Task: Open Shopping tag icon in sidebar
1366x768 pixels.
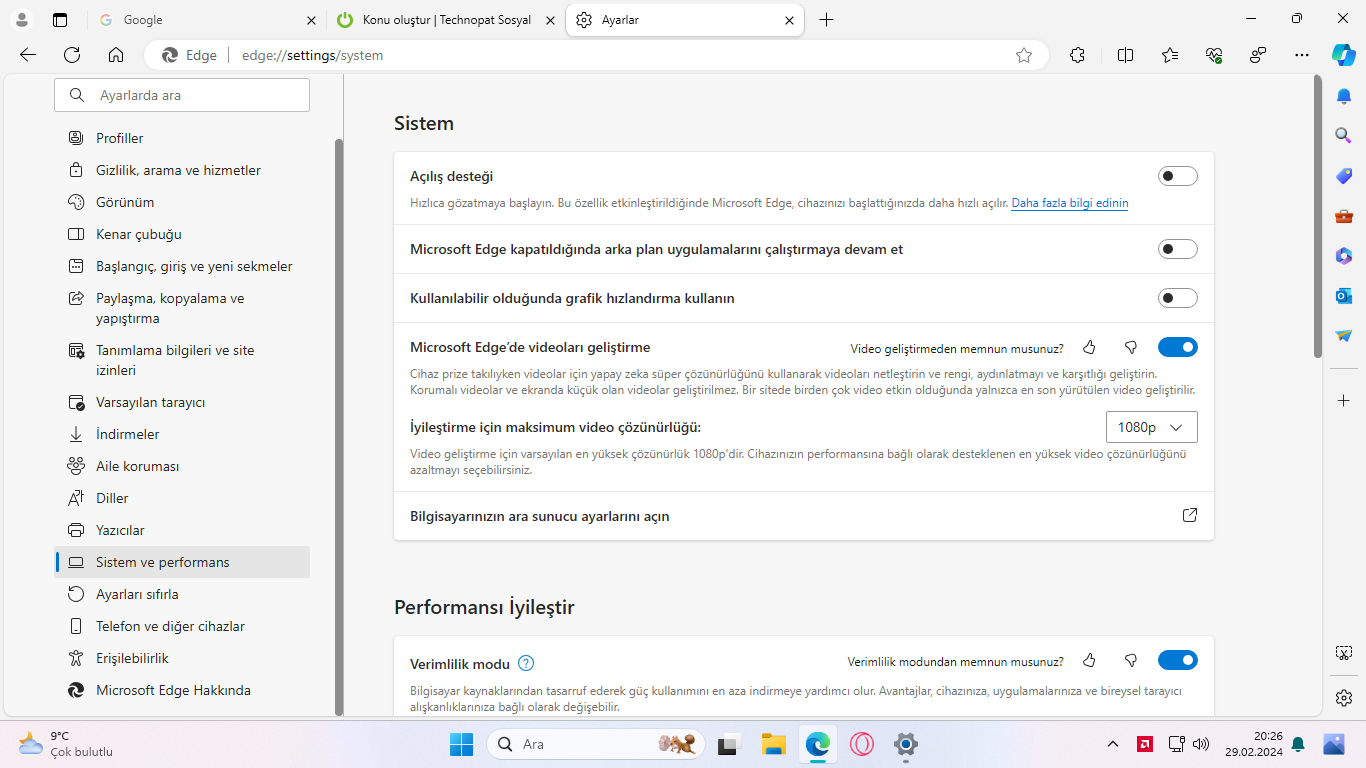Action: click(x=1344, y=175)
